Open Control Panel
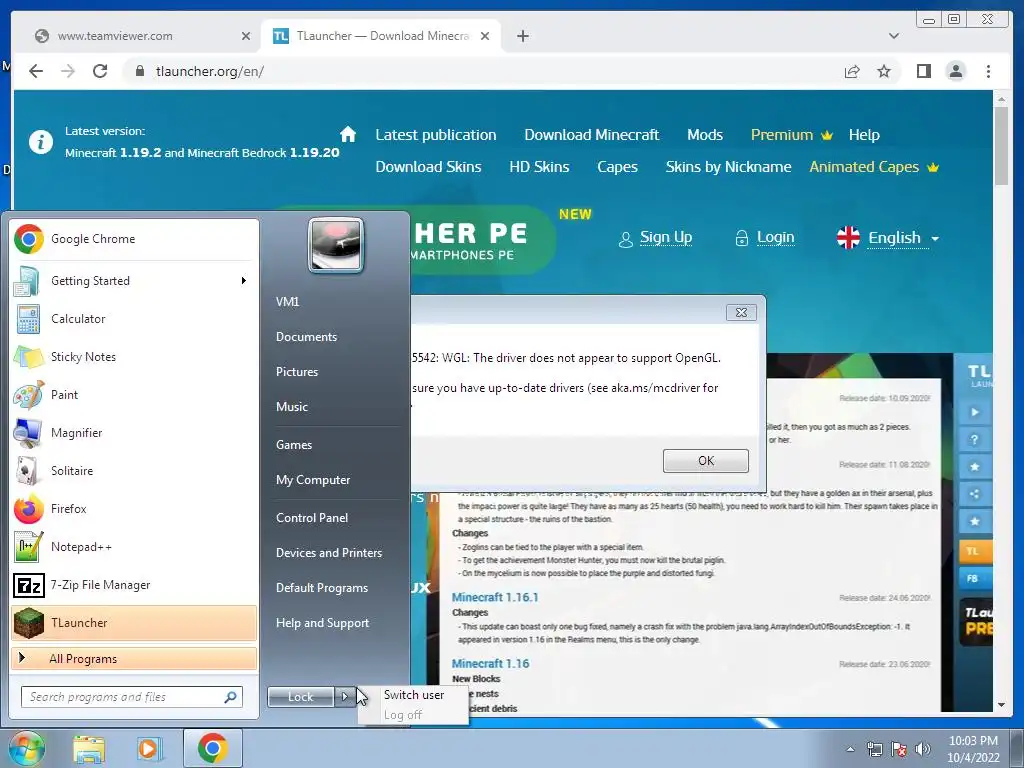Image resolution: width=1024 pixels, height=768 pixels. point(312,518)
